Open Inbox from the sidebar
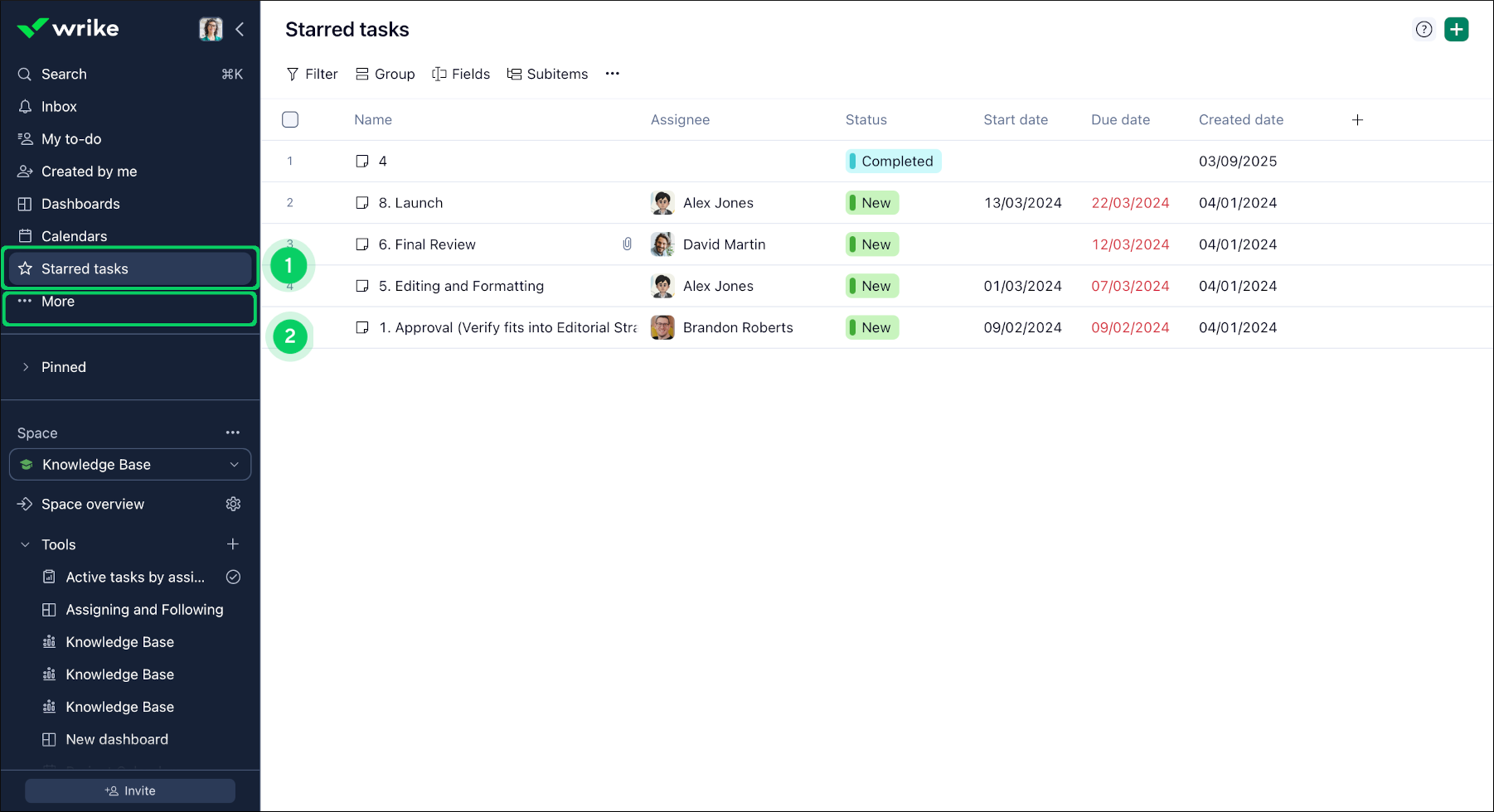 click(x=59, y=107)
